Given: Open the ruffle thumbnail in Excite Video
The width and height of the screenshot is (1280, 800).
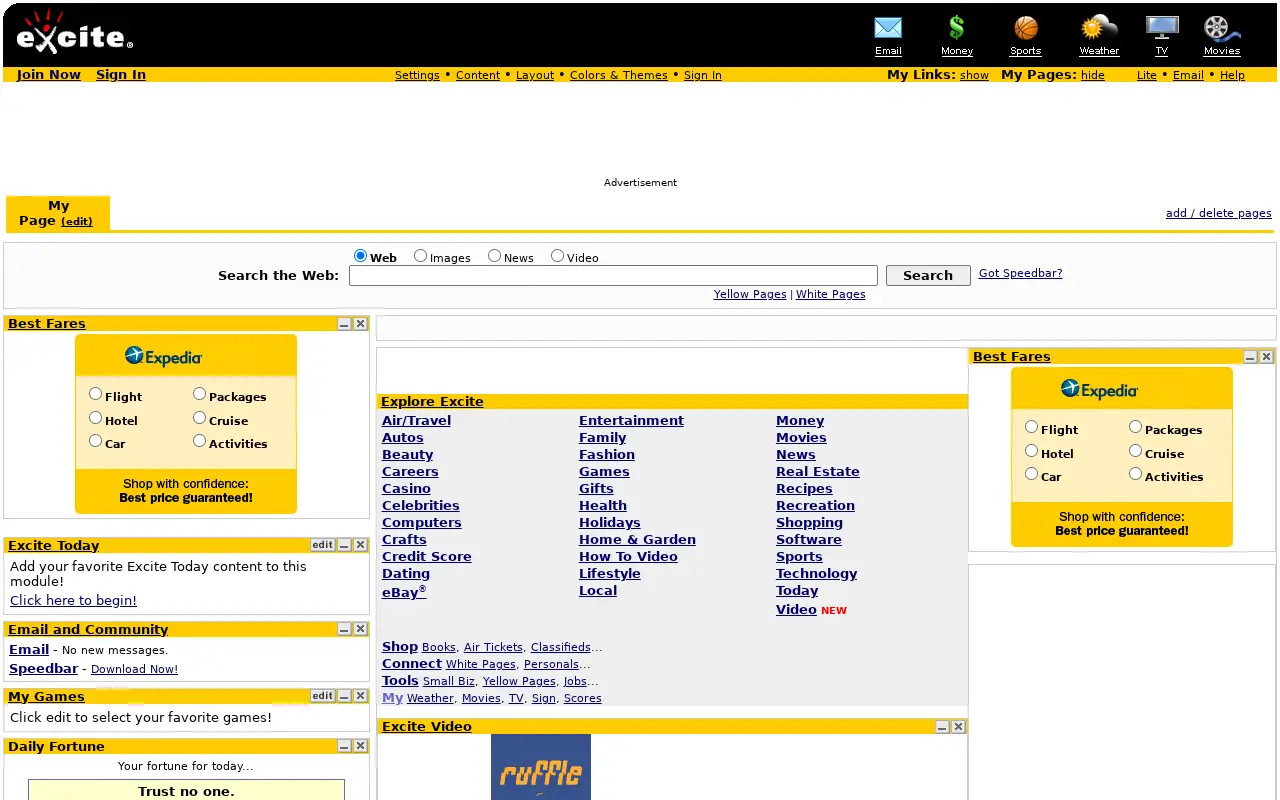Looking at the screenshot, I should [541, 767].
